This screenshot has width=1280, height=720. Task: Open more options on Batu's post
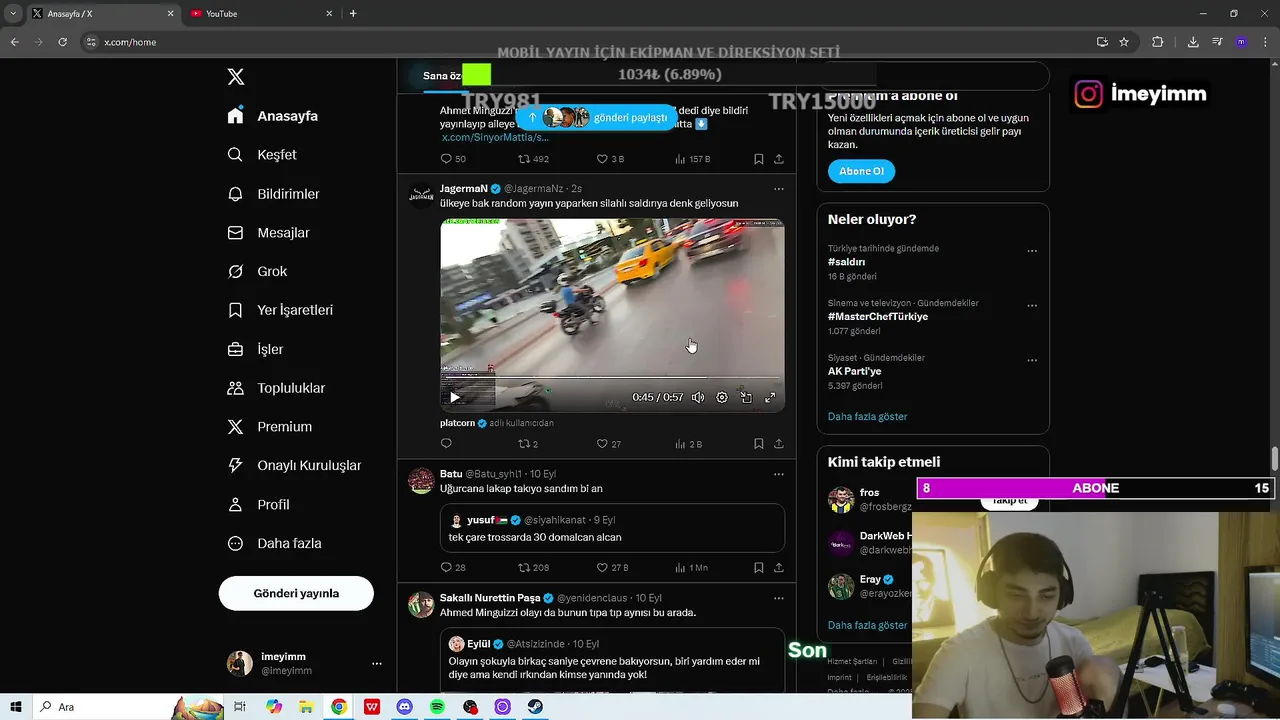779,474
